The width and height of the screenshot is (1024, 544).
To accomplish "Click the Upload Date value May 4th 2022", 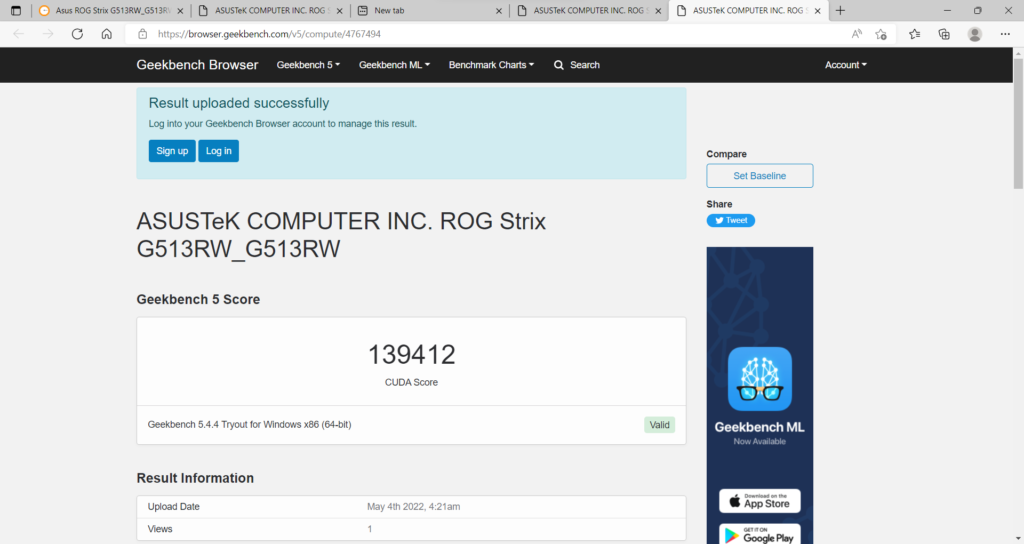I will (413, 507).
